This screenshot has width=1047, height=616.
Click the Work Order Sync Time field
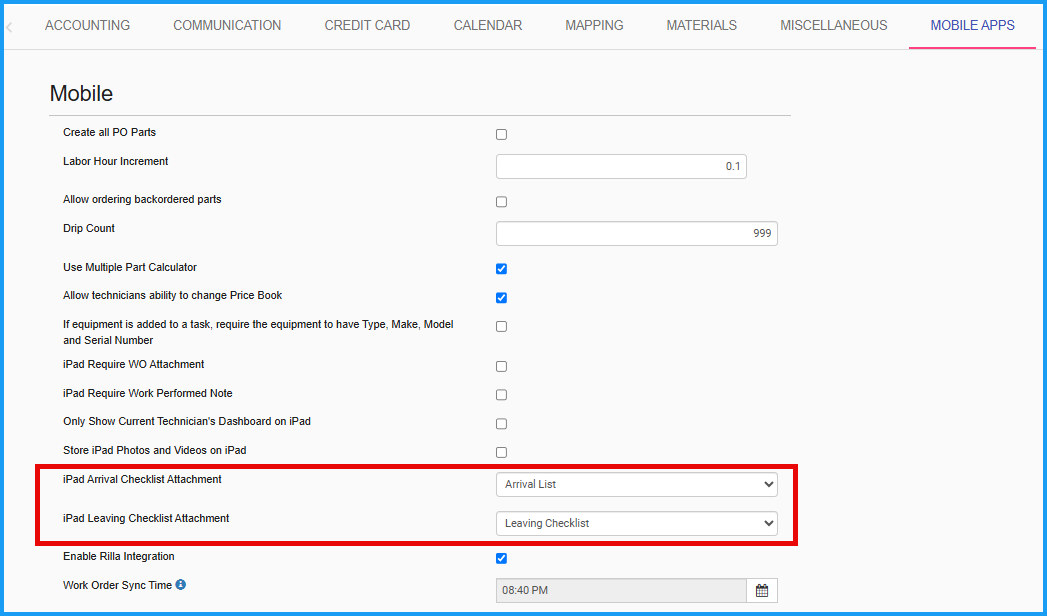(x=621, y=591)
